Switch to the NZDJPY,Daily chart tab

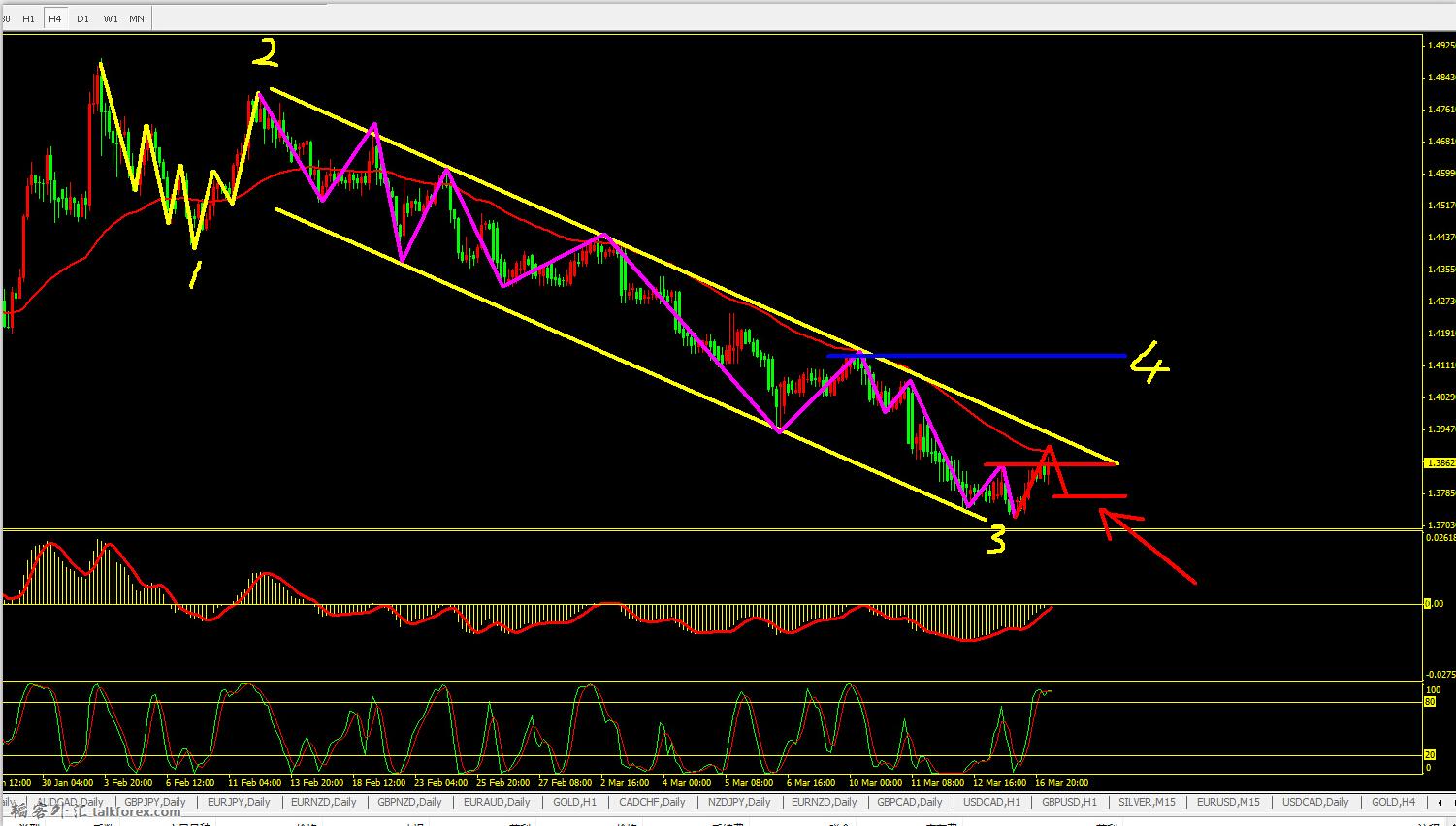point(738,802)
